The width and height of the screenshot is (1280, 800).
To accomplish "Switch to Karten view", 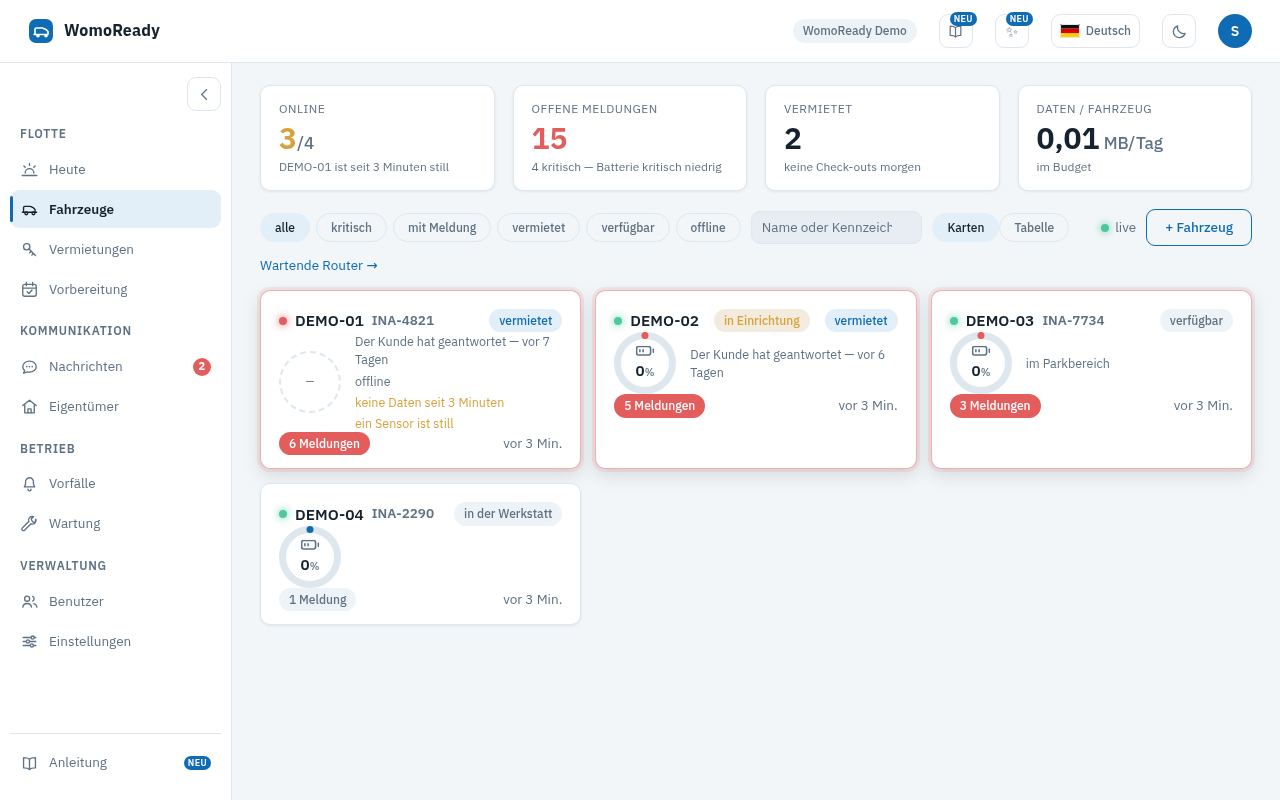I will 966,228.
